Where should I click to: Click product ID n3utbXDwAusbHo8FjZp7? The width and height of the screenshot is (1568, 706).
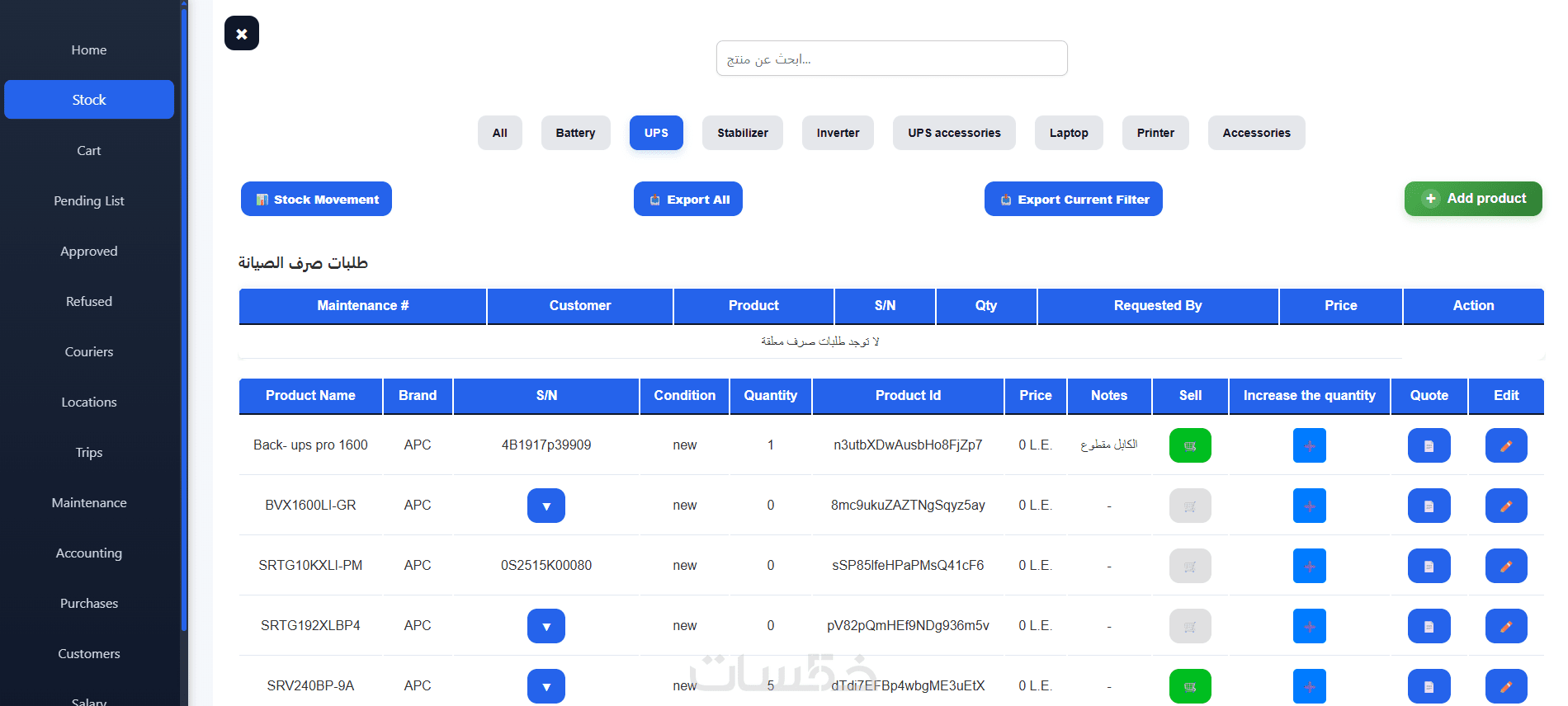pyautogui.click(x=908, y=445)
